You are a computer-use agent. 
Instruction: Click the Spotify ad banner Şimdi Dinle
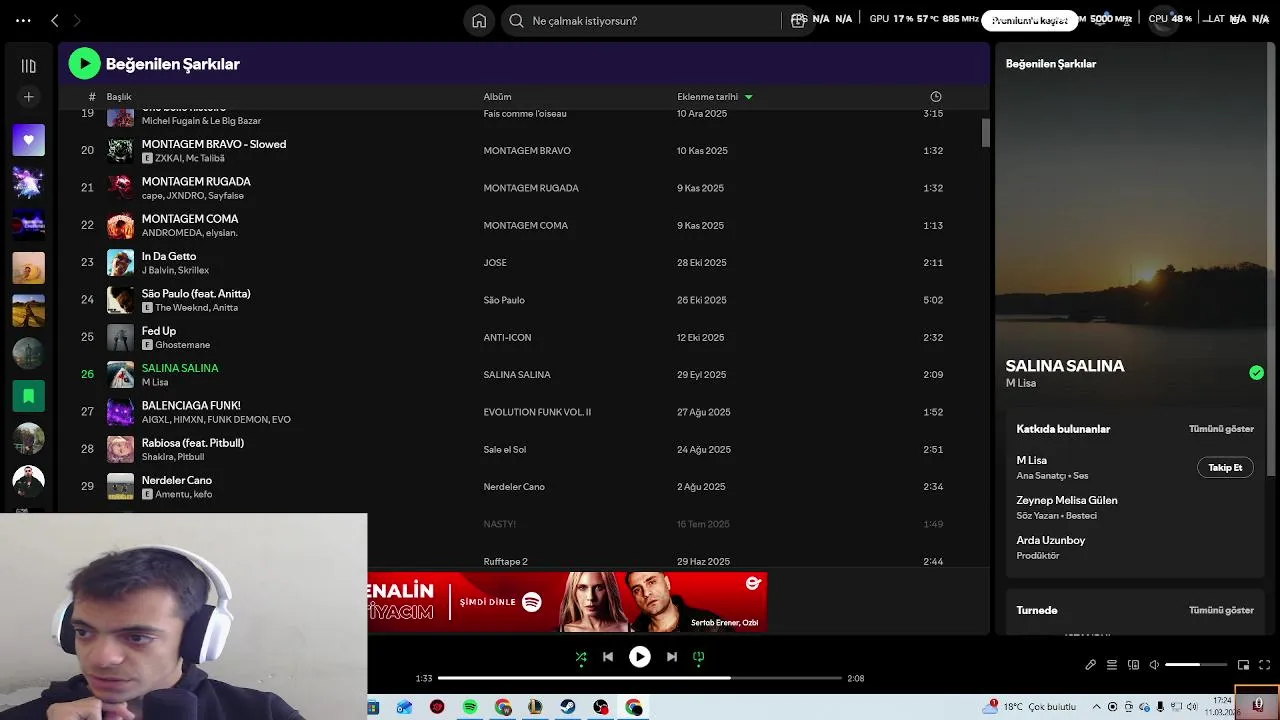567,602
